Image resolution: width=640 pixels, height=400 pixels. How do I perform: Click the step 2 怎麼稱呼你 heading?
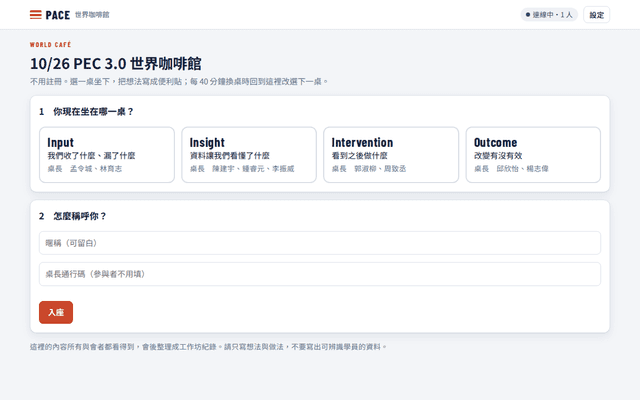pos(73,216)
